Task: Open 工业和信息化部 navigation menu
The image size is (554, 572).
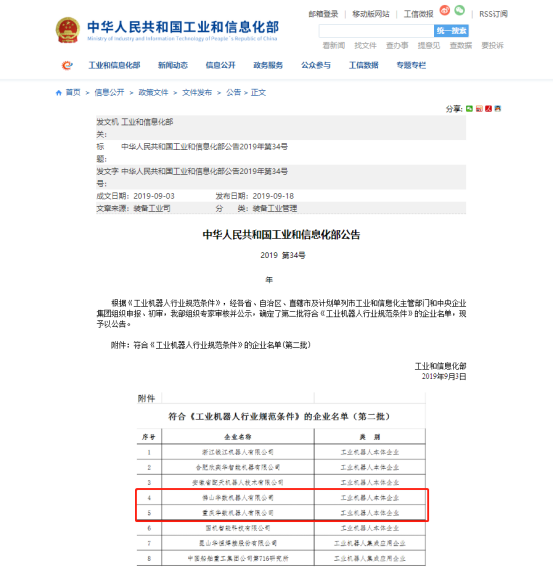Action: click(115, 65)
